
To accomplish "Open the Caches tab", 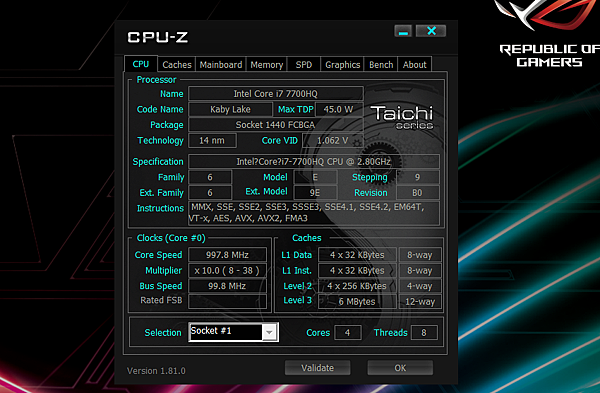I will click(176, 65).
